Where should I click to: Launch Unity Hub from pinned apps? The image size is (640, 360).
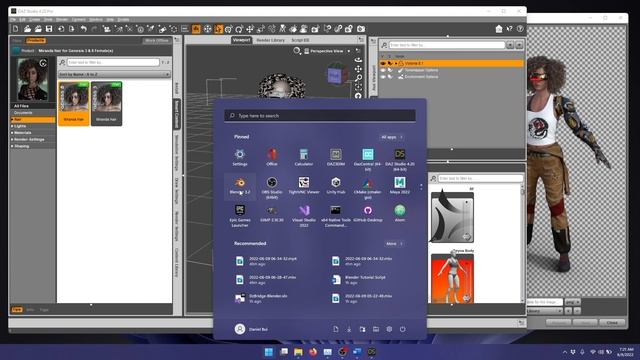point(336,186)
